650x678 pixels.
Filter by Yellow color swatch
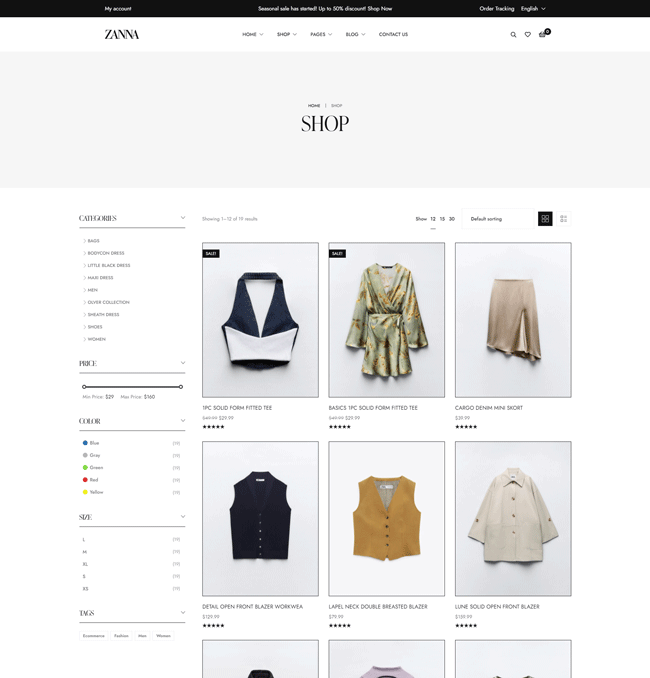coord(85,492)
